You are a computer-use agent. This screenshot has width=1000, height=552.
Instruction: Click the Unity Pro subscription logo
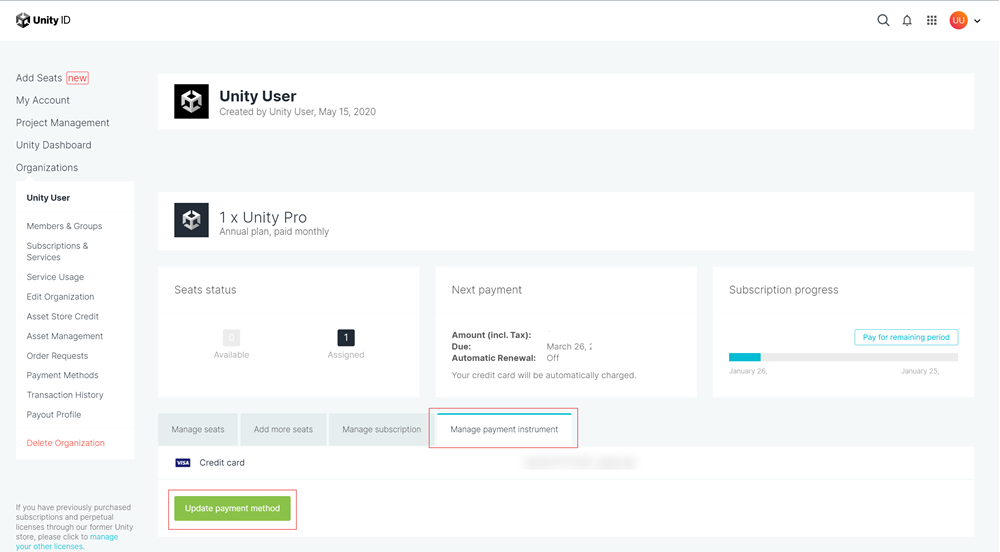point(191,220)
